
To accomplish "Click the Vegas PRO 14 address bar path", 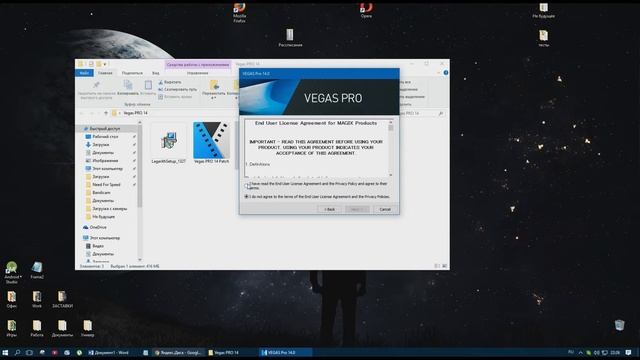I will point(136,113).
